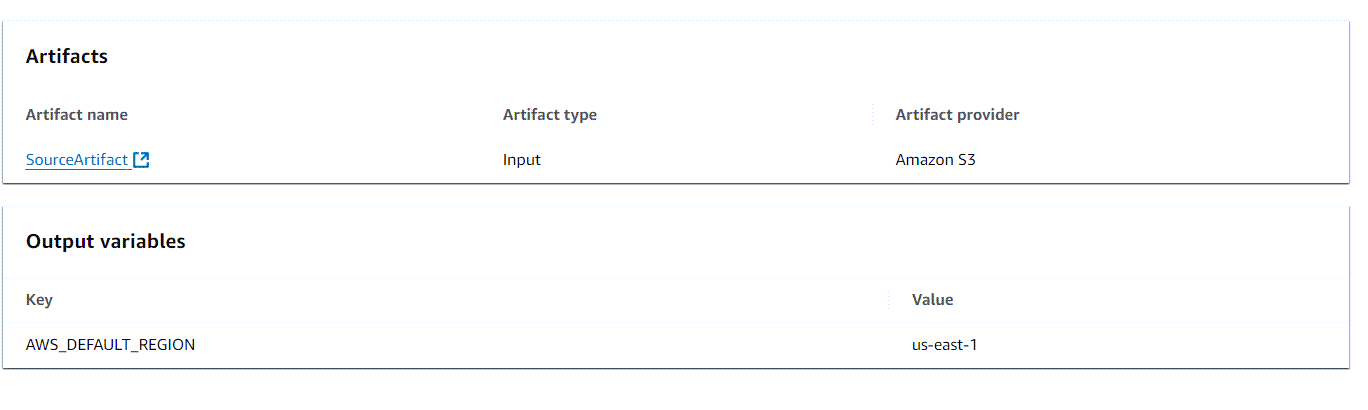1368x410 pixels.
Task: Click the Output variables section heading
Action: [105, 242]
